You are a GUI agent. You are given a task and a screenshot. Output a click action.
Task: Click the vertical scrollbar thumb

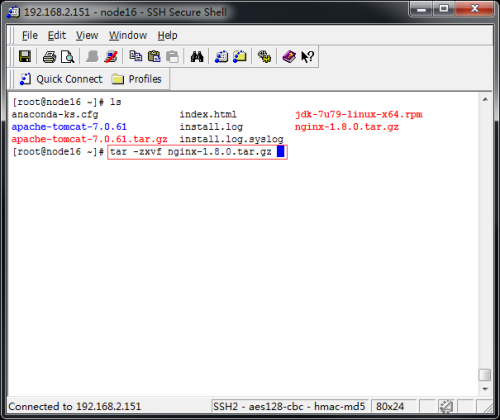(485, 375)
